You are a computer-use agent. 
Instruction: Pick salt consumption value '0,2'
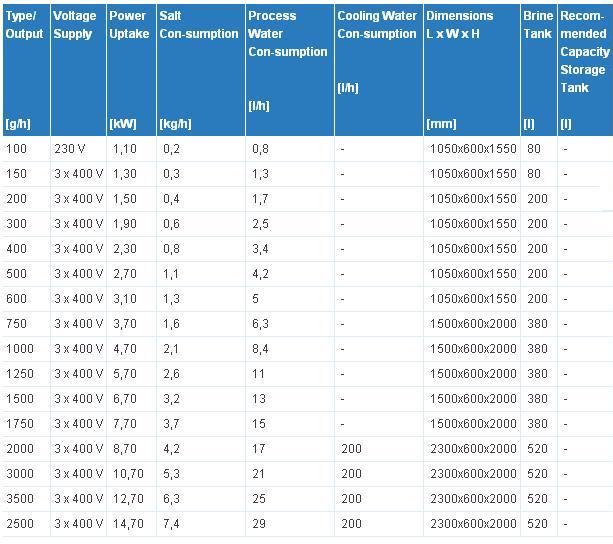pyautogui.click(x=171, y=149)
